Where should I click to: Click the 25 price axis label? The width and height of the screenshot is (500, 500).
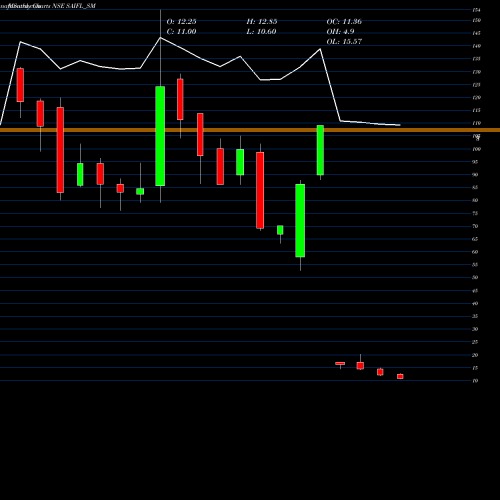(x=475, y=342)
